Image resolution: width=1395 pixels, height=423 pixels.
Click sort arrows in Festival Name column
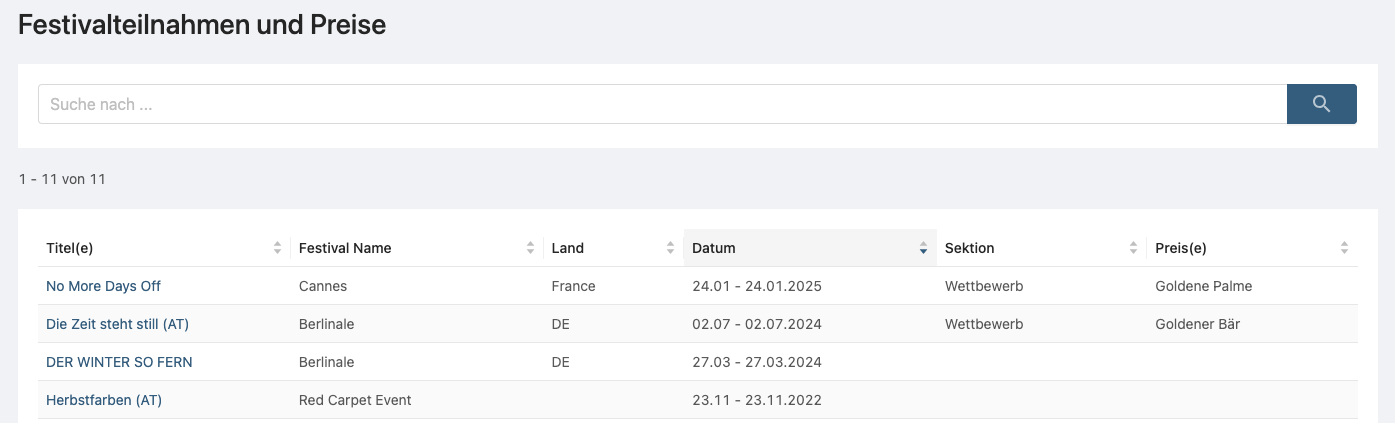click(530, 248)
